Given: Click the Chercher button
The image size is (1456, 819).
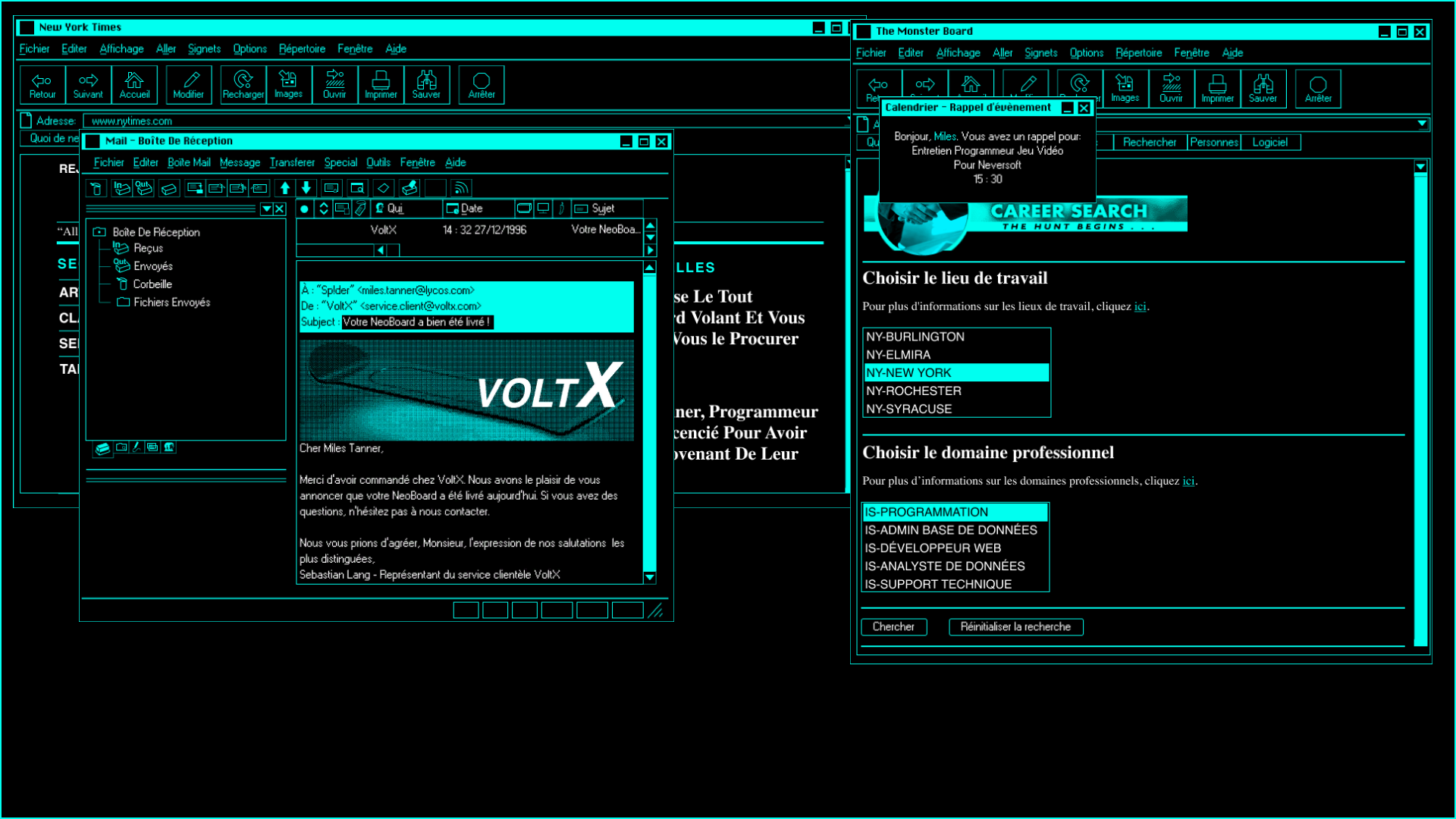Looking at the screenshot, I should pos(893,626).
